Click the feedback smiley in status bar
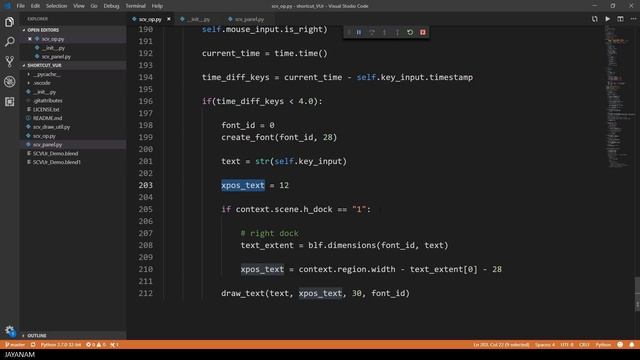The height and width of the screenshot is (360, 640). coord(620,345)
